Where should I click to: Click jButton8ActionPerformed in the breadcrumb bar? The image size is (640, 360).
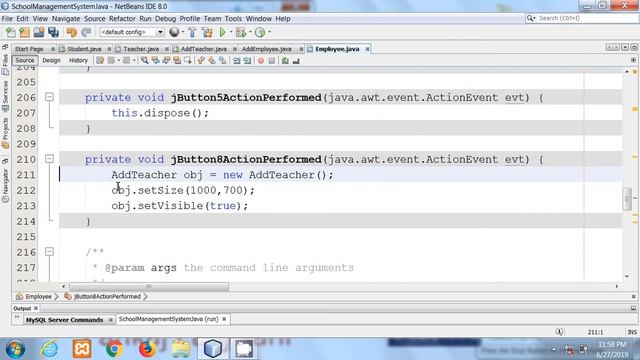(x=107, y=297)
